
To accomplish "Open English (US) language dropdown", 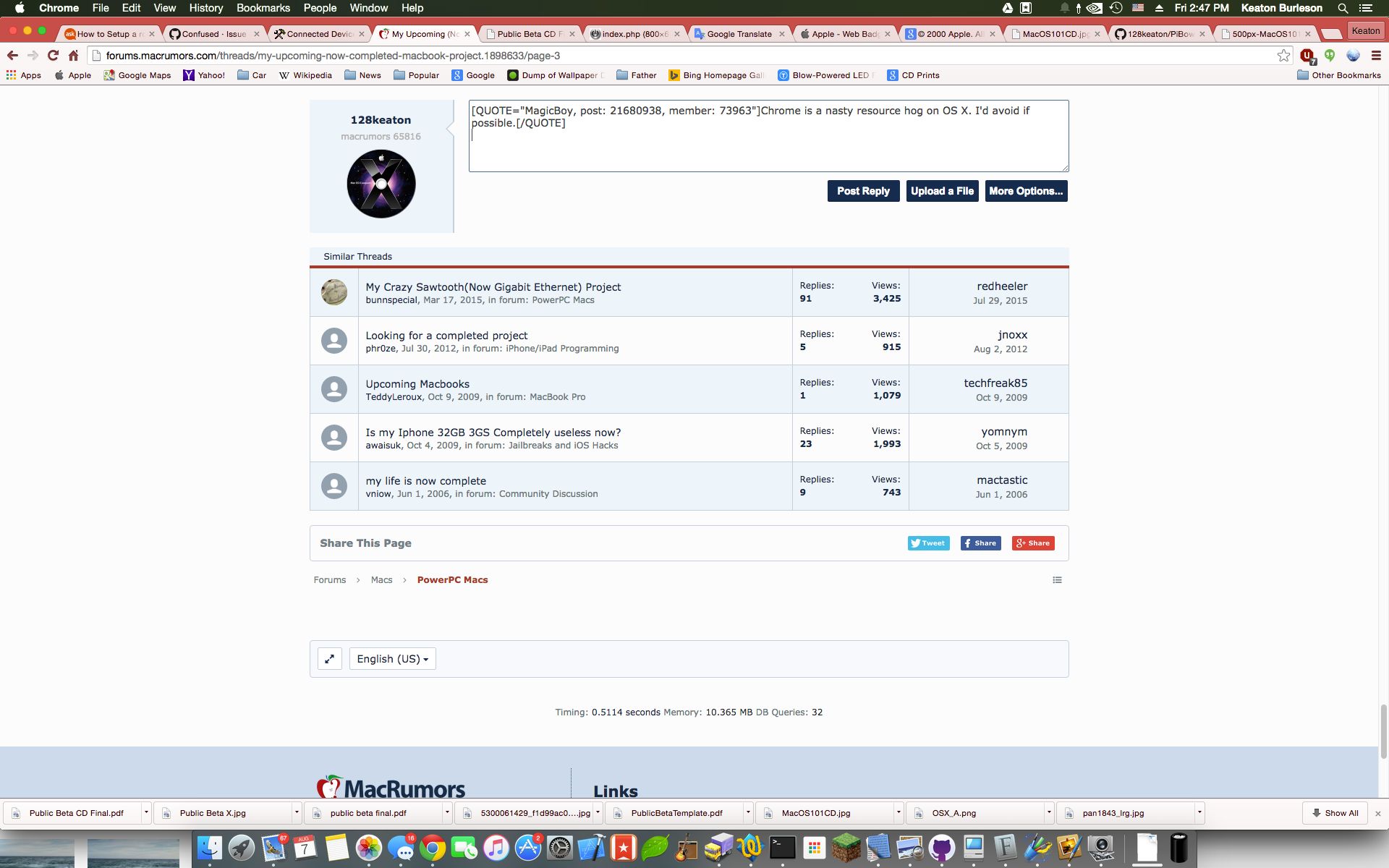I will (x=393, y=659).
